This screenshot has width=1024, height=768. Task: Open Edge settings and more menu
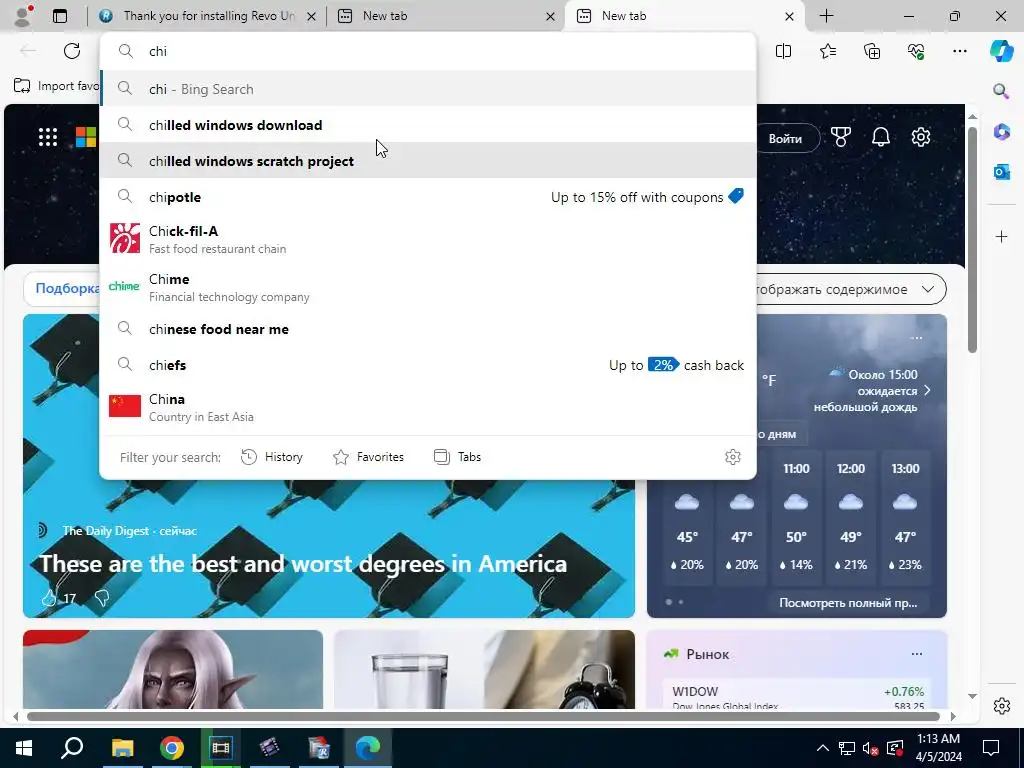[x=959, y=51]
